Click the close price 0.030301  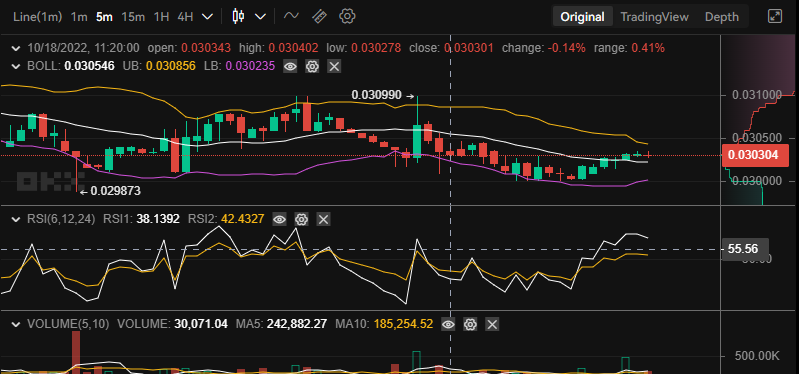[469, 49]
